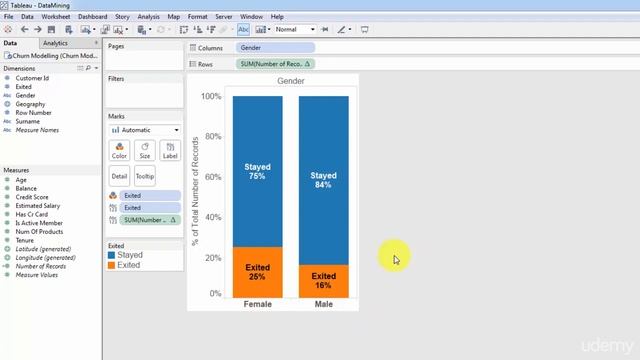The image size is (640, 360).
Task: Click the Swap rows and columns icon
Action: [x=184, y=29]
